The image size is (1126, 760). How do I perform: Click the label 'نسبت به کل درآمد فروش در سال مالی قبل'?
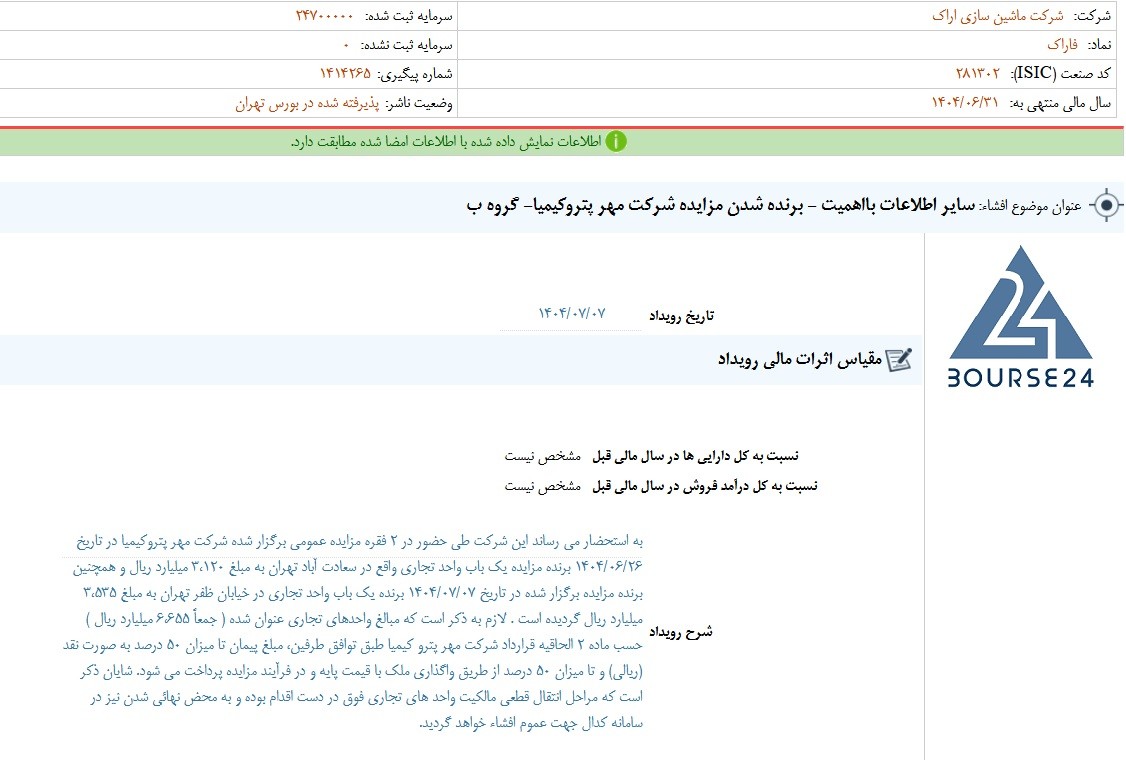(x=705, y=486)
